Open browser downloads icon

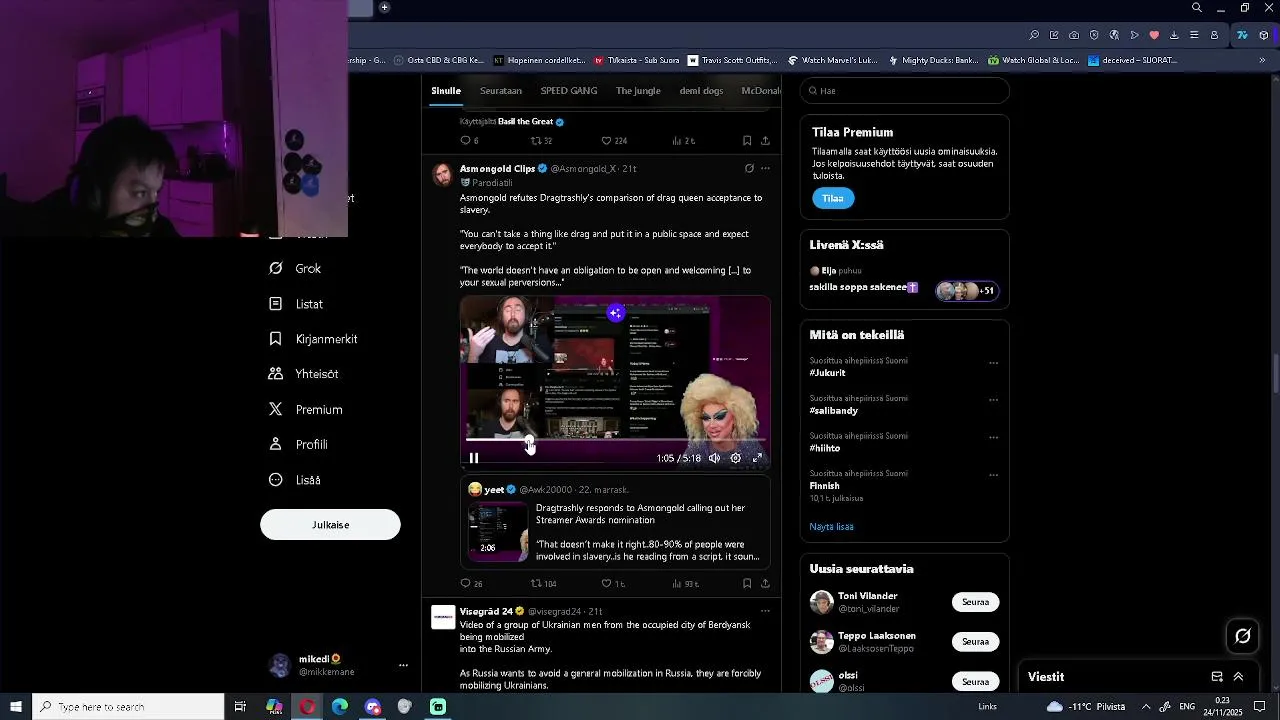coord(1174,35)
